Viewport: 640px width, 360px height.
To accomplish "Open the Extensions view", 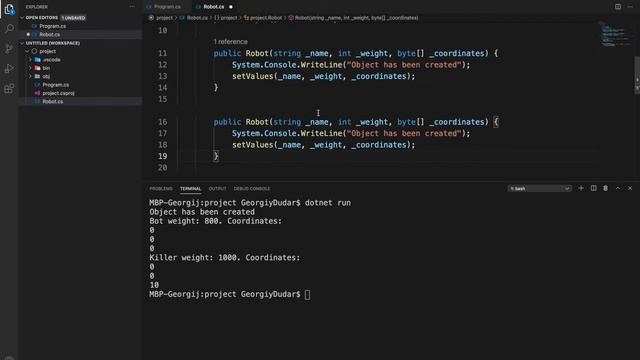I will pos(9,88).
